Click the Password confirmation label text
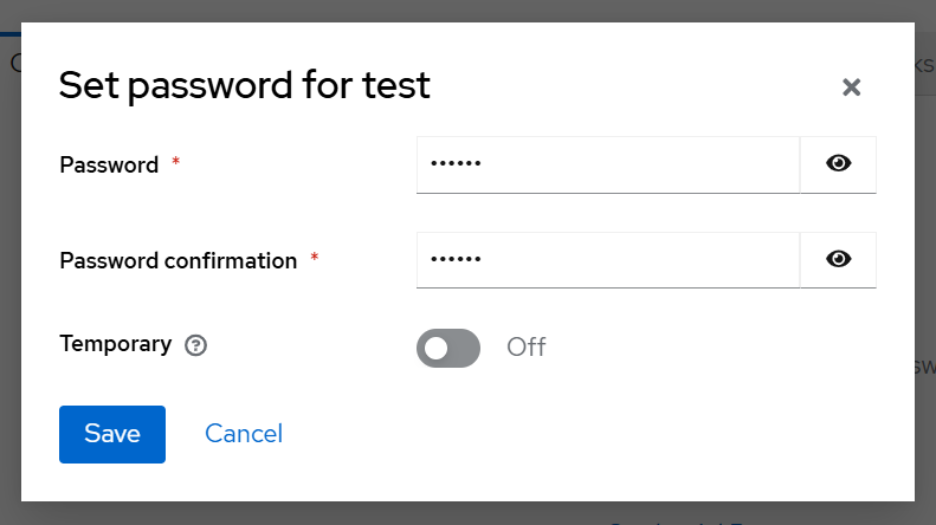This screenshot has width=936, height=525. point(178,261)
